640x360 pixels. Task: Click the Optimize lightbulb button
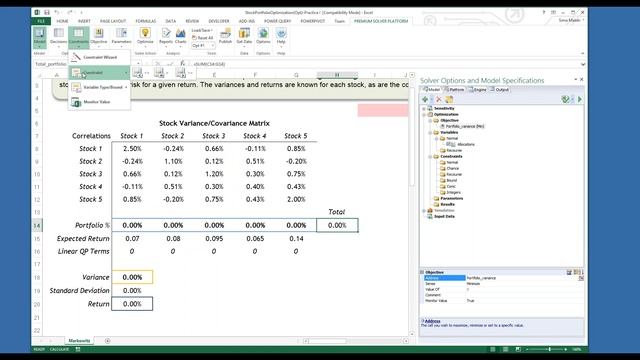coord(145,38)
